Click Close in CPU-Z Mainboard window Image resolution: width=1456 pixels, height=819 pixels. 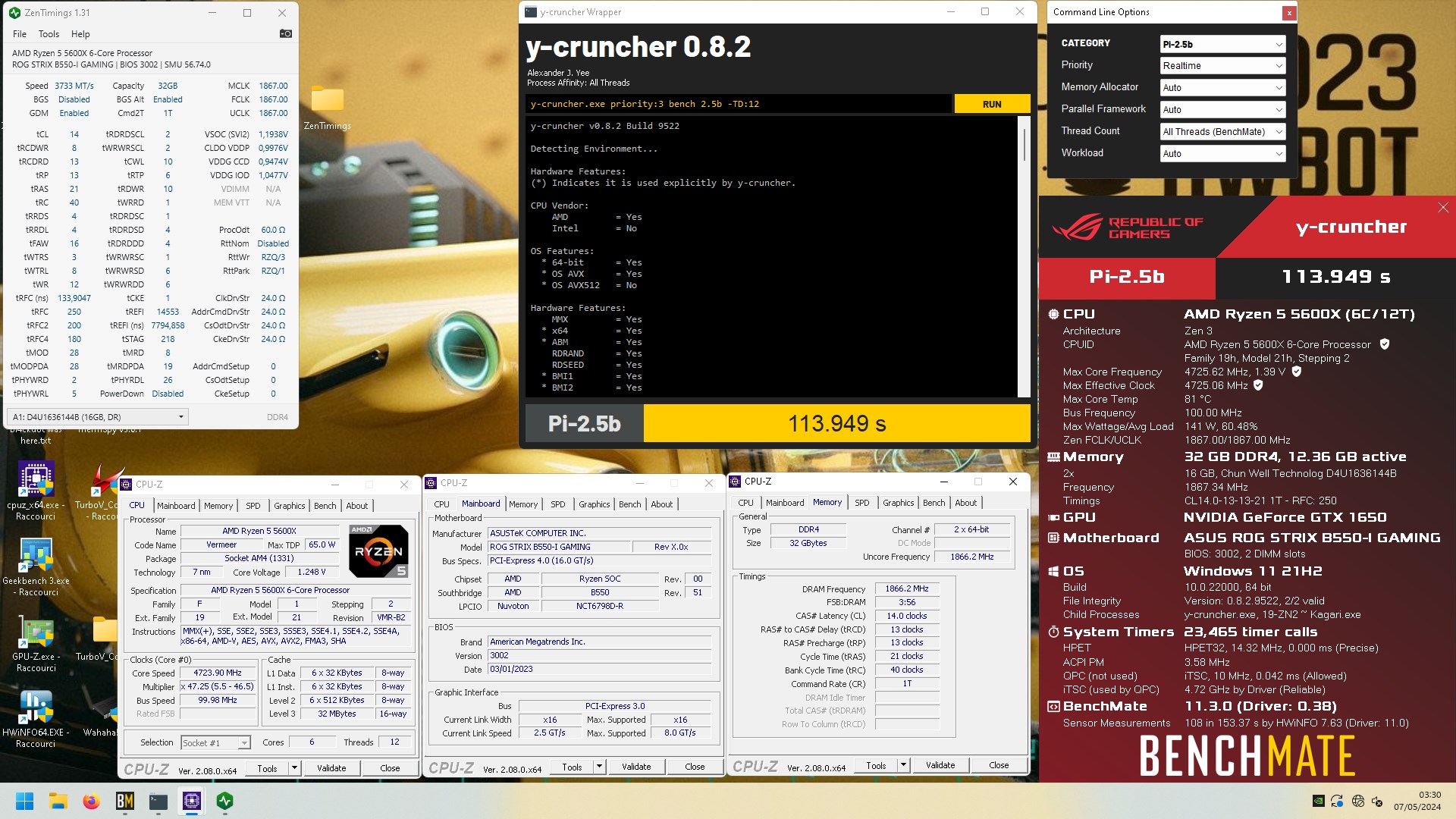pyautogui.click(x=695, y=767)
